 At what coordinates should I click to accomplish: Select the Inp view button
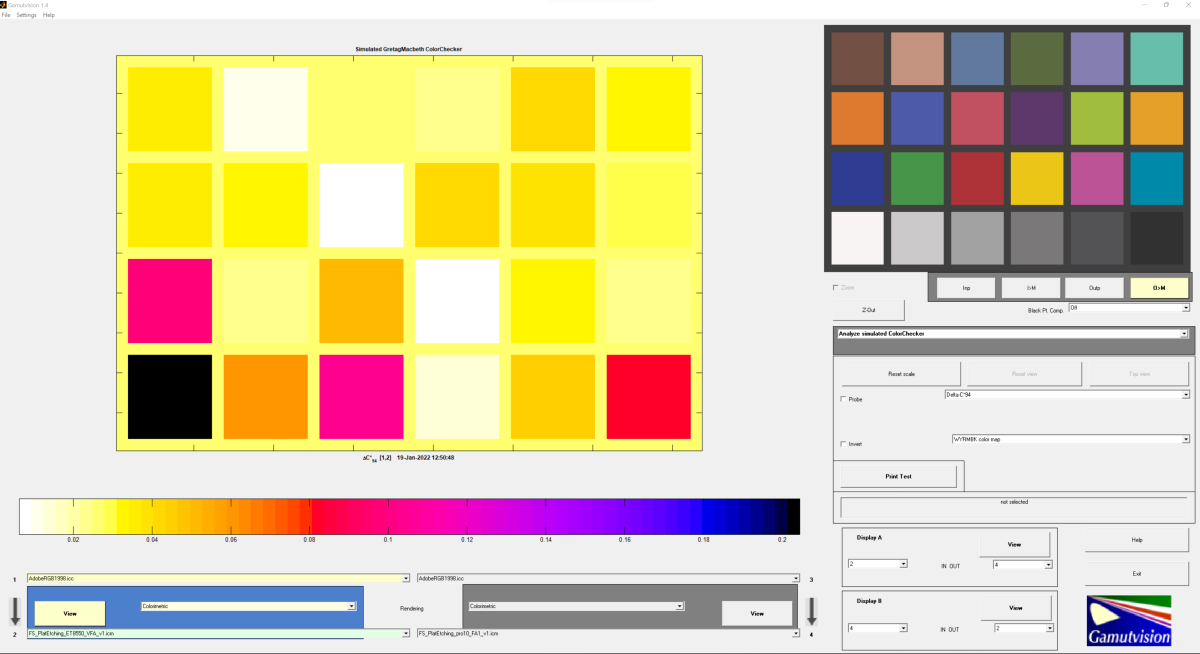966,288
